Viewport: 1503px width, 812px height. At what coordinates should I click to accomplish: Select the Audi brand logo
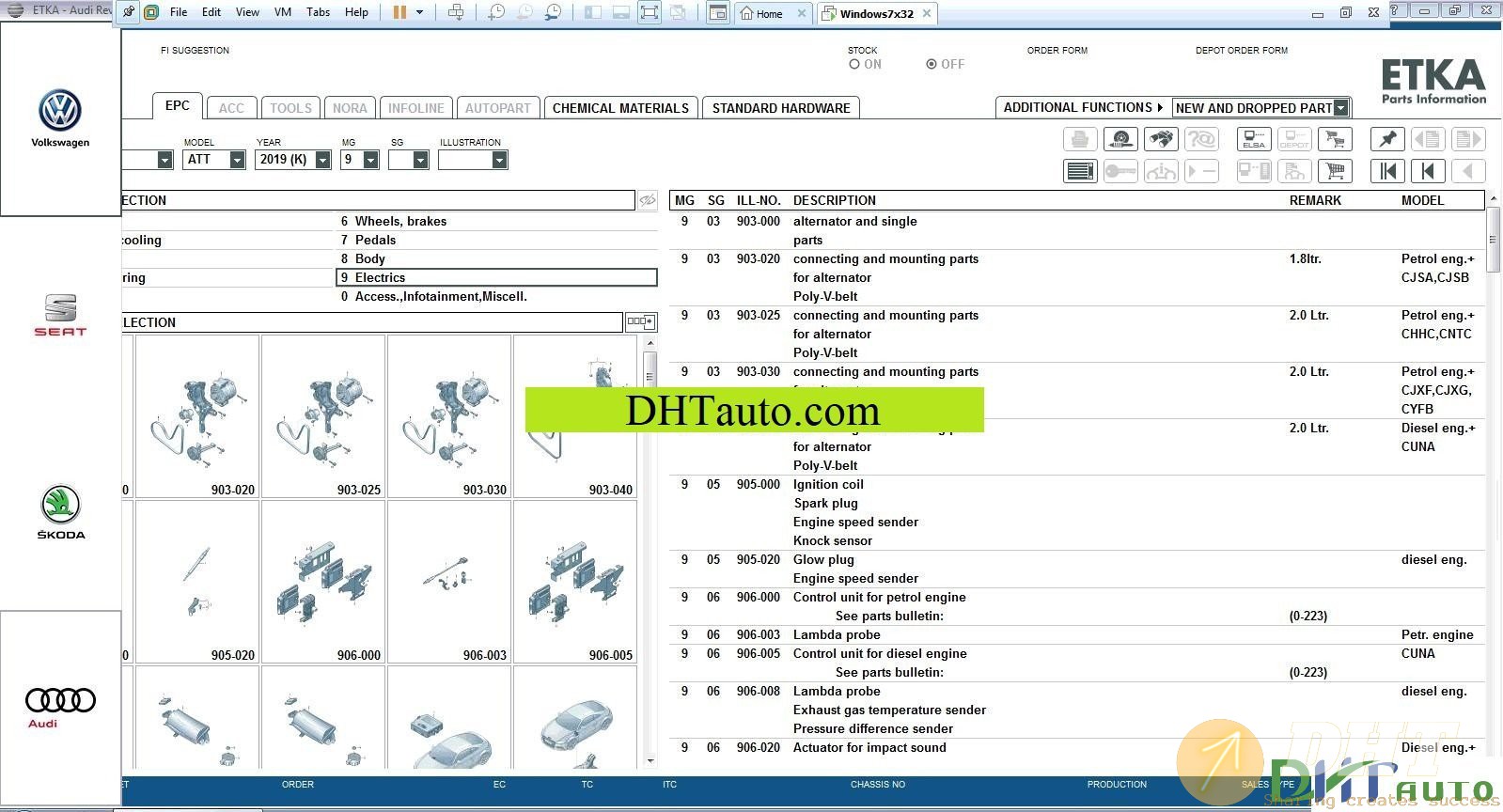60,707
